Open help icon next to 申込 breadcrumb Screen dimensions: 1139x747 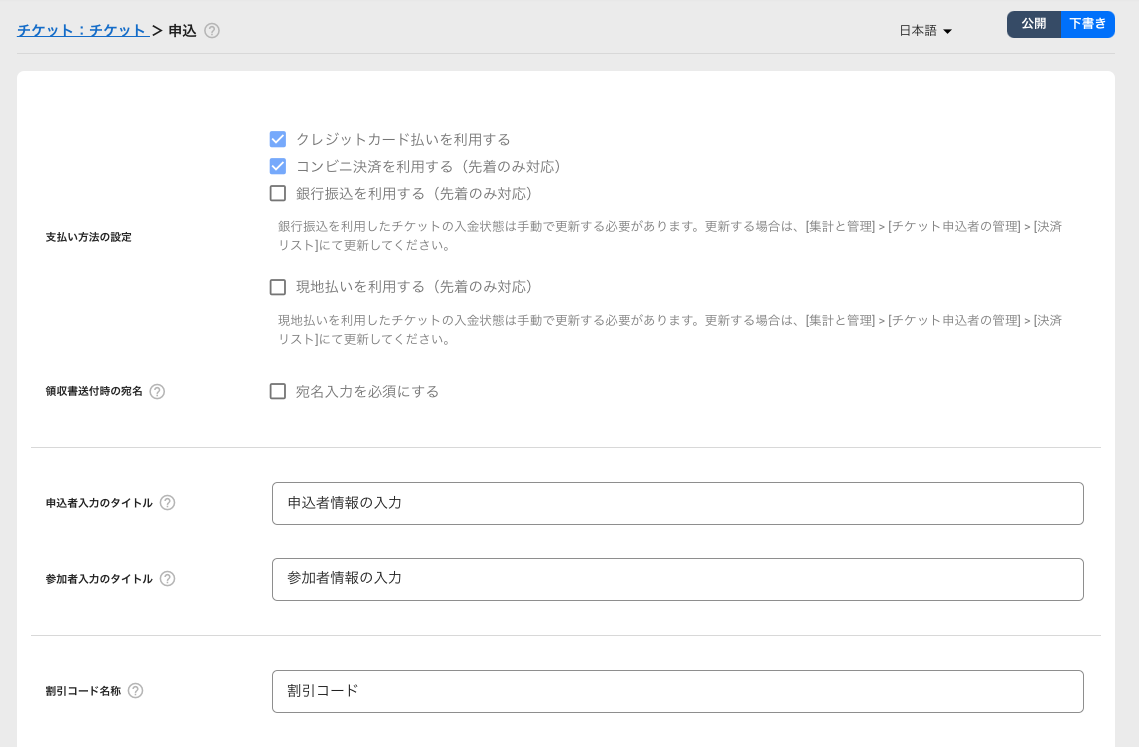click(x=211, y=31)
